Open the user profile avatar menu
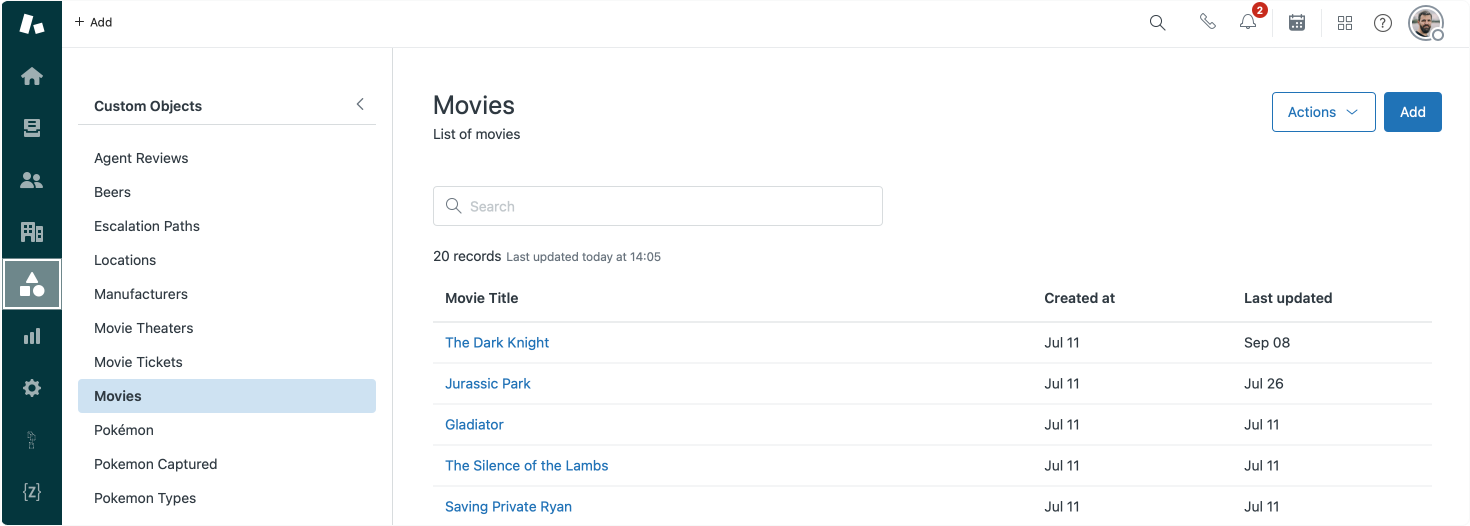The width and height of the screenshot is (1470, 526). (1425, 22)
